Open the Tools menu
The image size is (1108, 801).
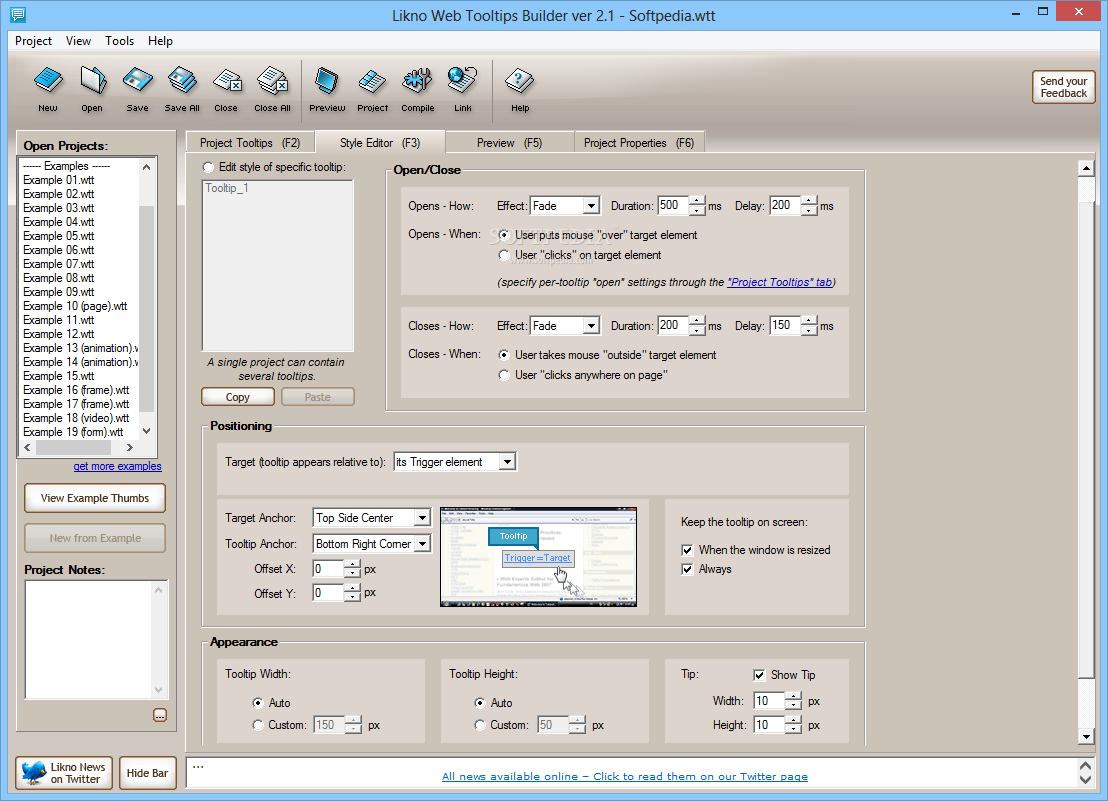tap(119, 41)
